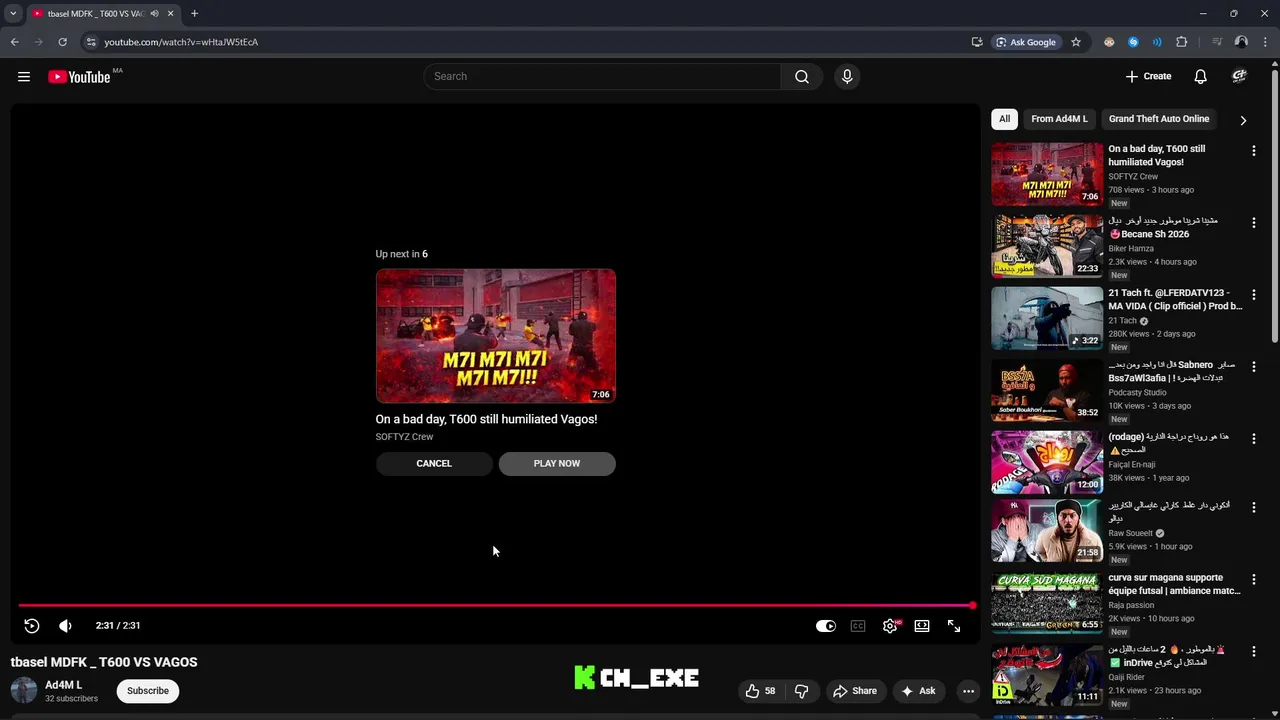Open 'curva sur magana supporte' video title
The image size is (1280, 720).
[x=1174, y=584]
